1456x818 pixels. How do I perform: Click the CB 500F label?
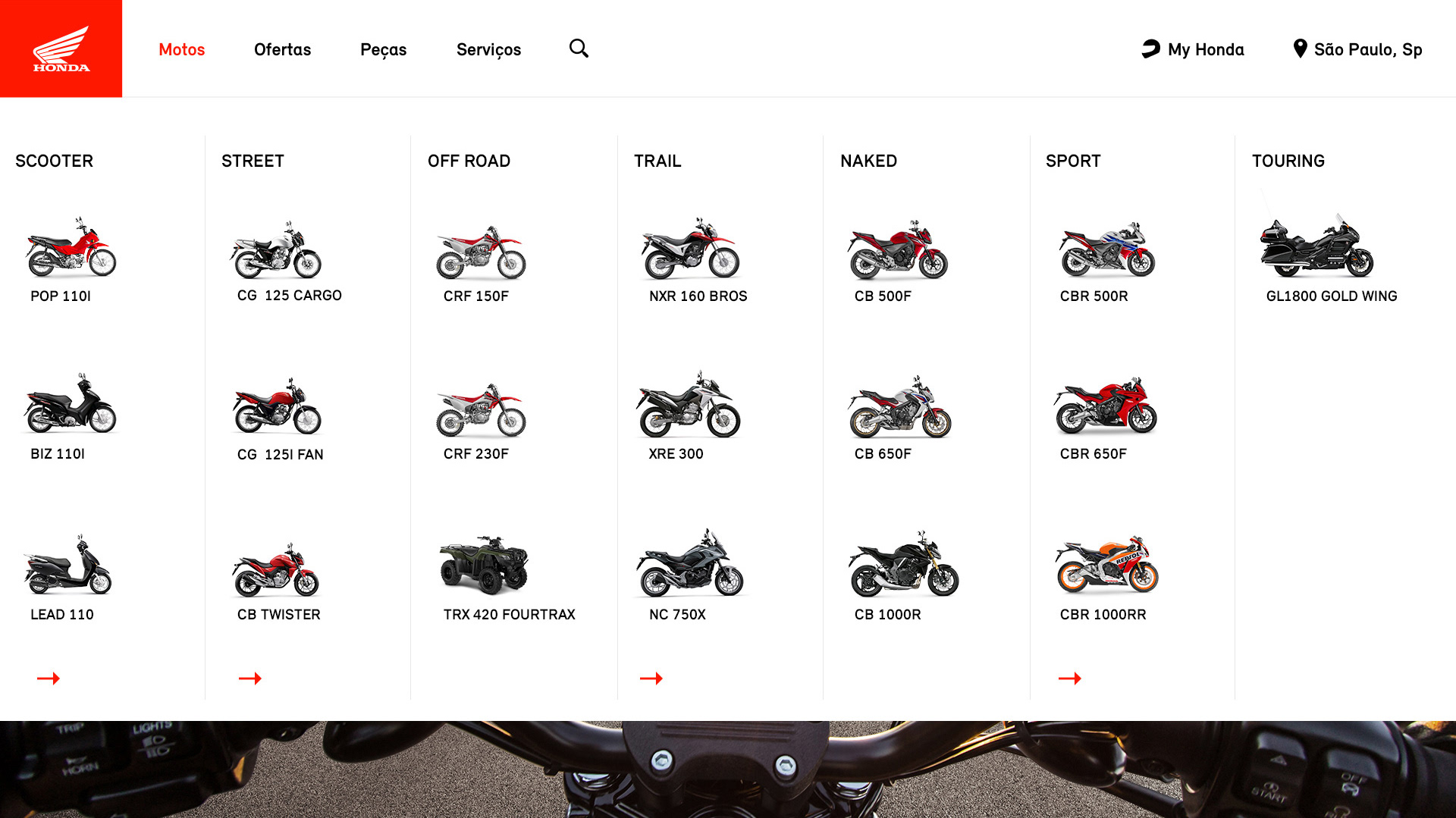click(x=883, y=296)
